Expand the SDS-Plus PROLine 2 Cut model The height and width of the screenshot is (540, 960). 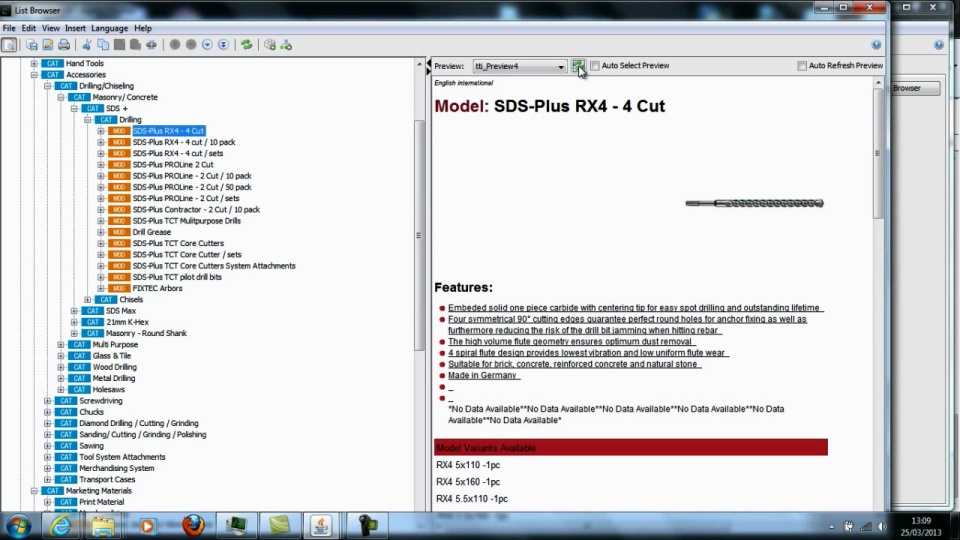tap(101, 165)
